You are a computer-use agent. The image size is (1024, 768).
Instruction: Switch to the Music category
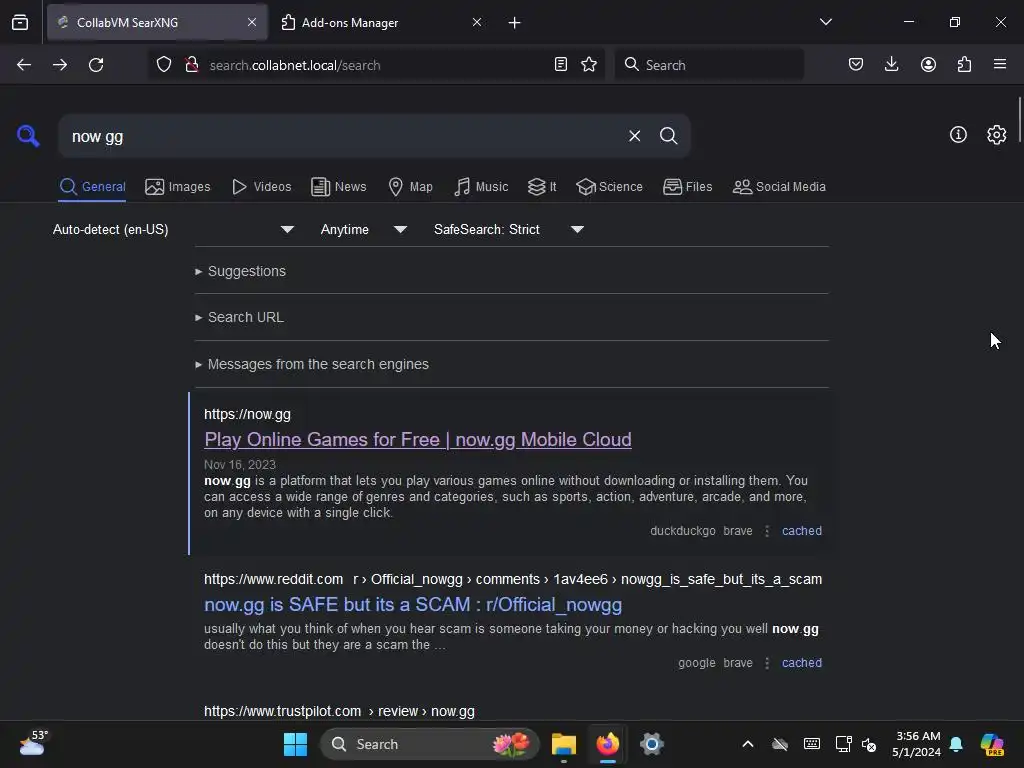click(481, 187)
